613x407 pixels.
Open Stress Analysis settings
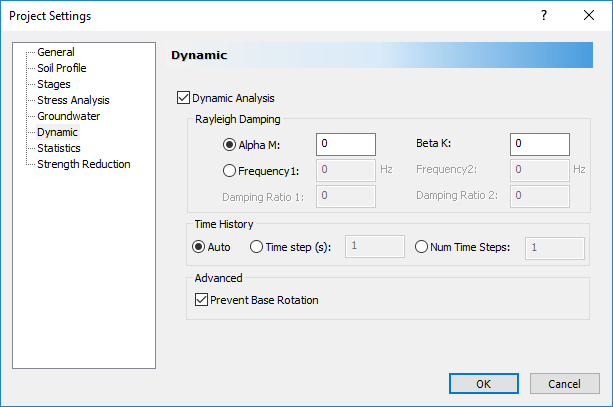73,100
